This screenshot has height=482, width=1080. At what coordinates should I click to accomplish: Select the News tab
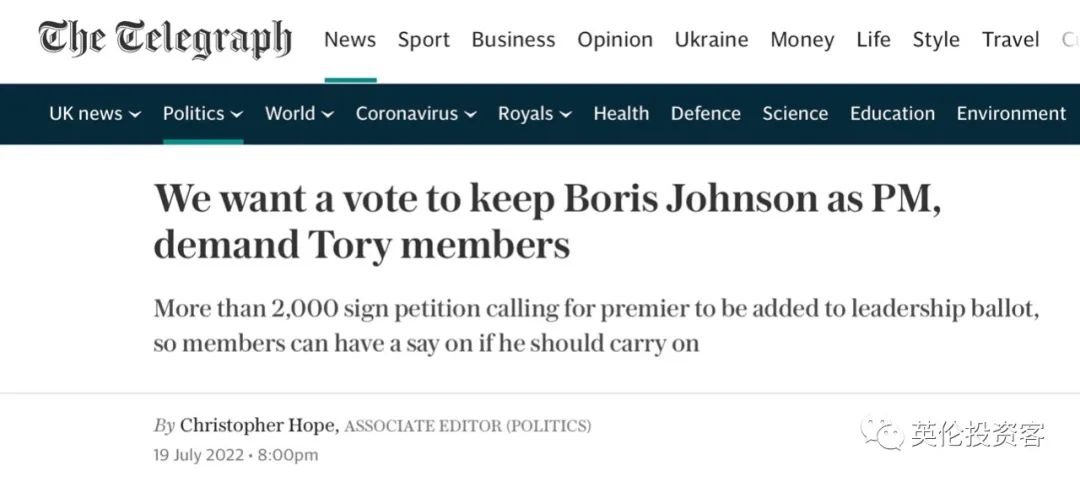tap(350, 40)
